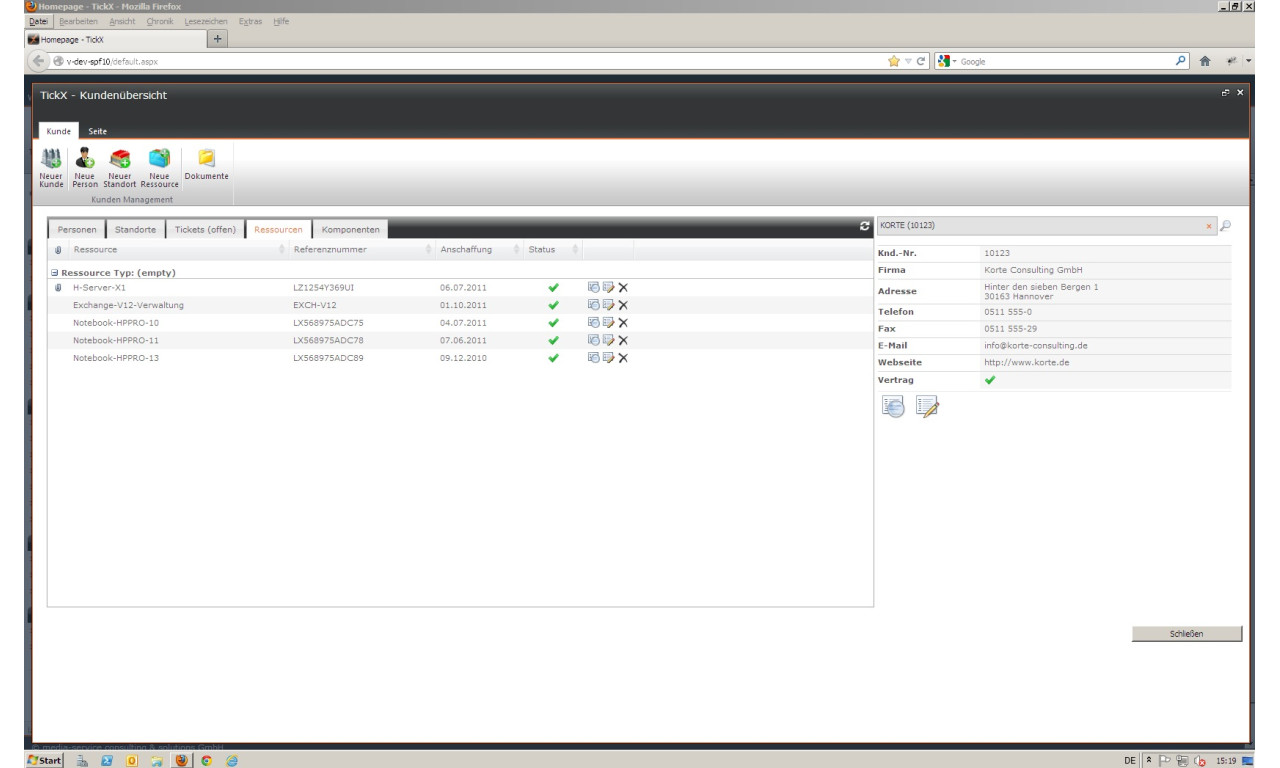
Task: Delete the Notebook-HPPRO-13 resource
Action: coord(622,357)
